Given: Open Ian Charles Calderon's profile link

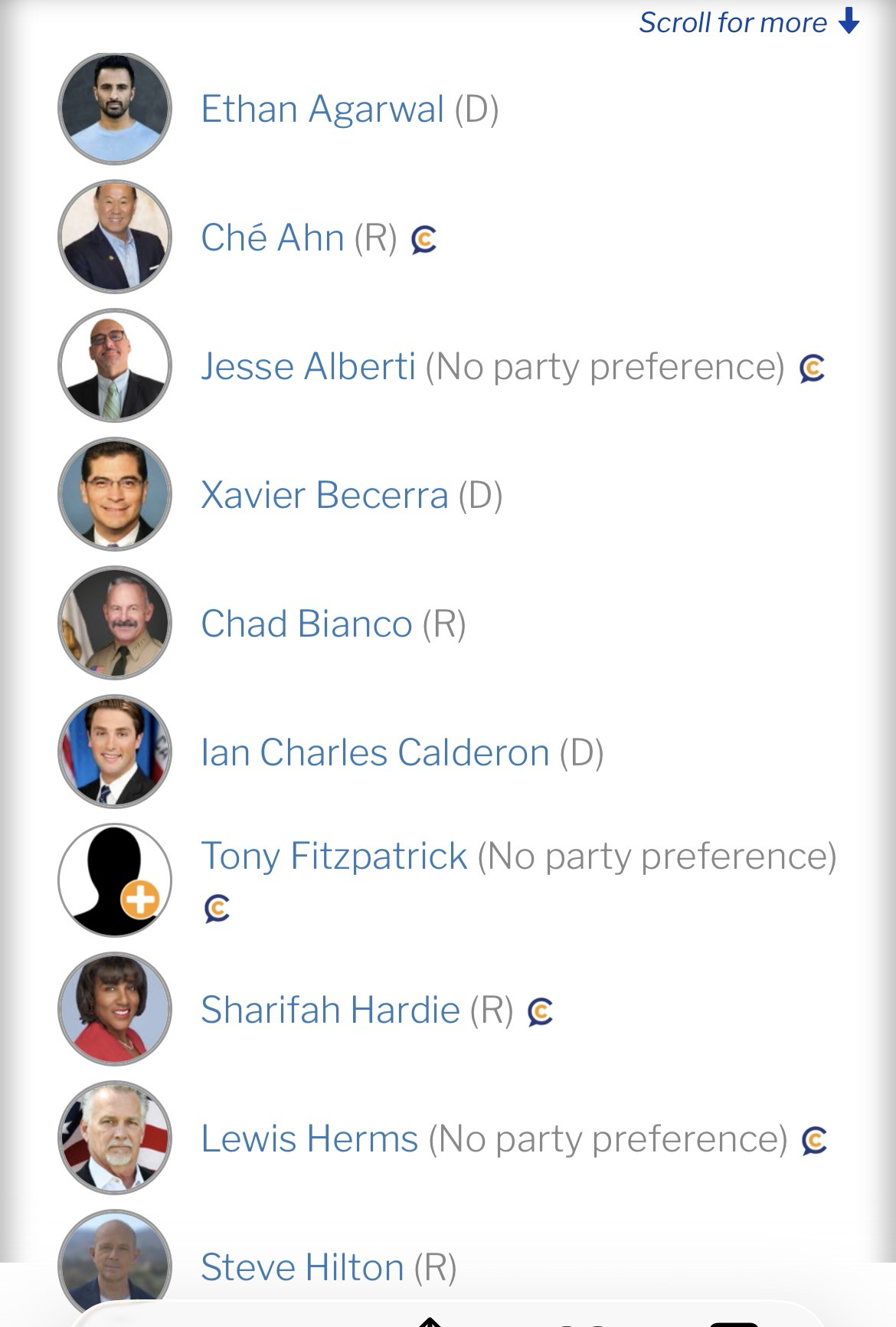Looking at the screenshot, I should pyautogui.click(x=374, y=752).
